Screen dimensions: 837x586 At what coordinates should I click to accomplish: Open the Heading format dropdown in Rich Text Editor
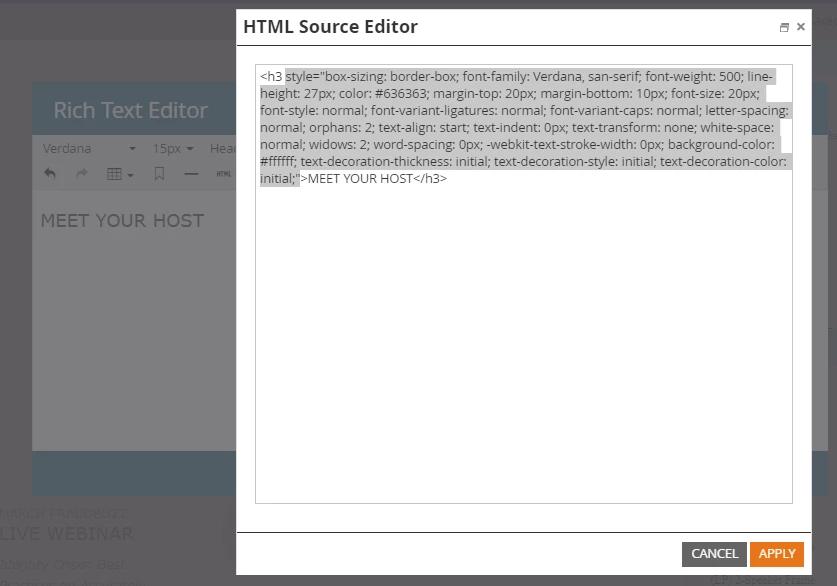click(x=223, y=148)
